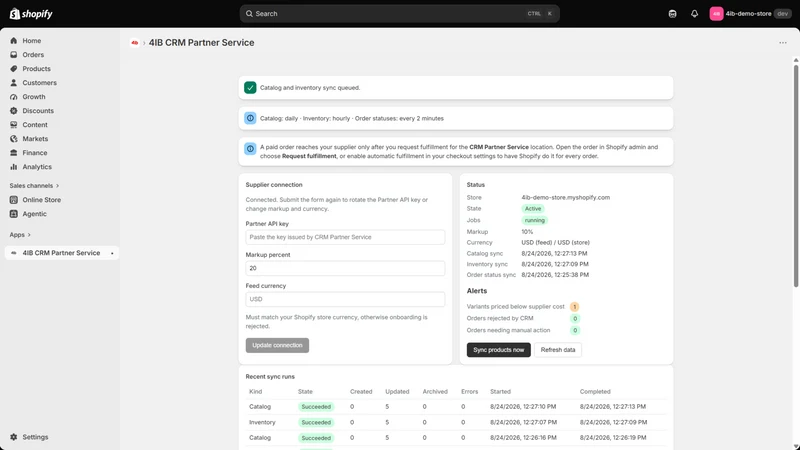Open the Customers page
800x450 pixels.
[39, 83]
